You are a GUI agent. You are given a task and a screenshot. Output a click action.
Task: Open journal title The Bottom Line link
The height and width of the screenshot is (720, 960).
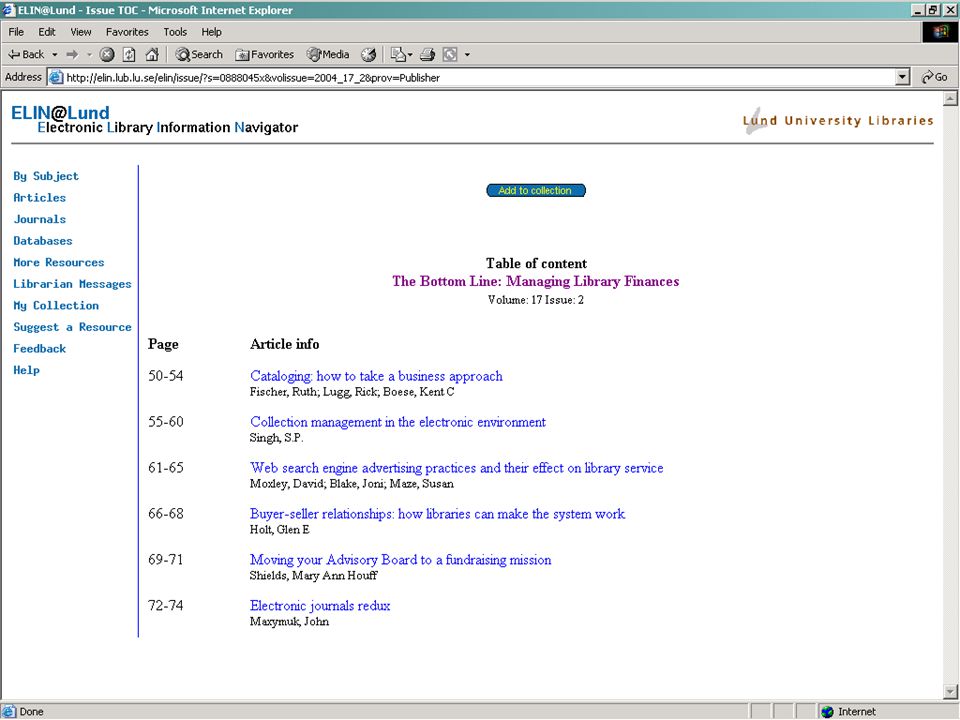536,282
